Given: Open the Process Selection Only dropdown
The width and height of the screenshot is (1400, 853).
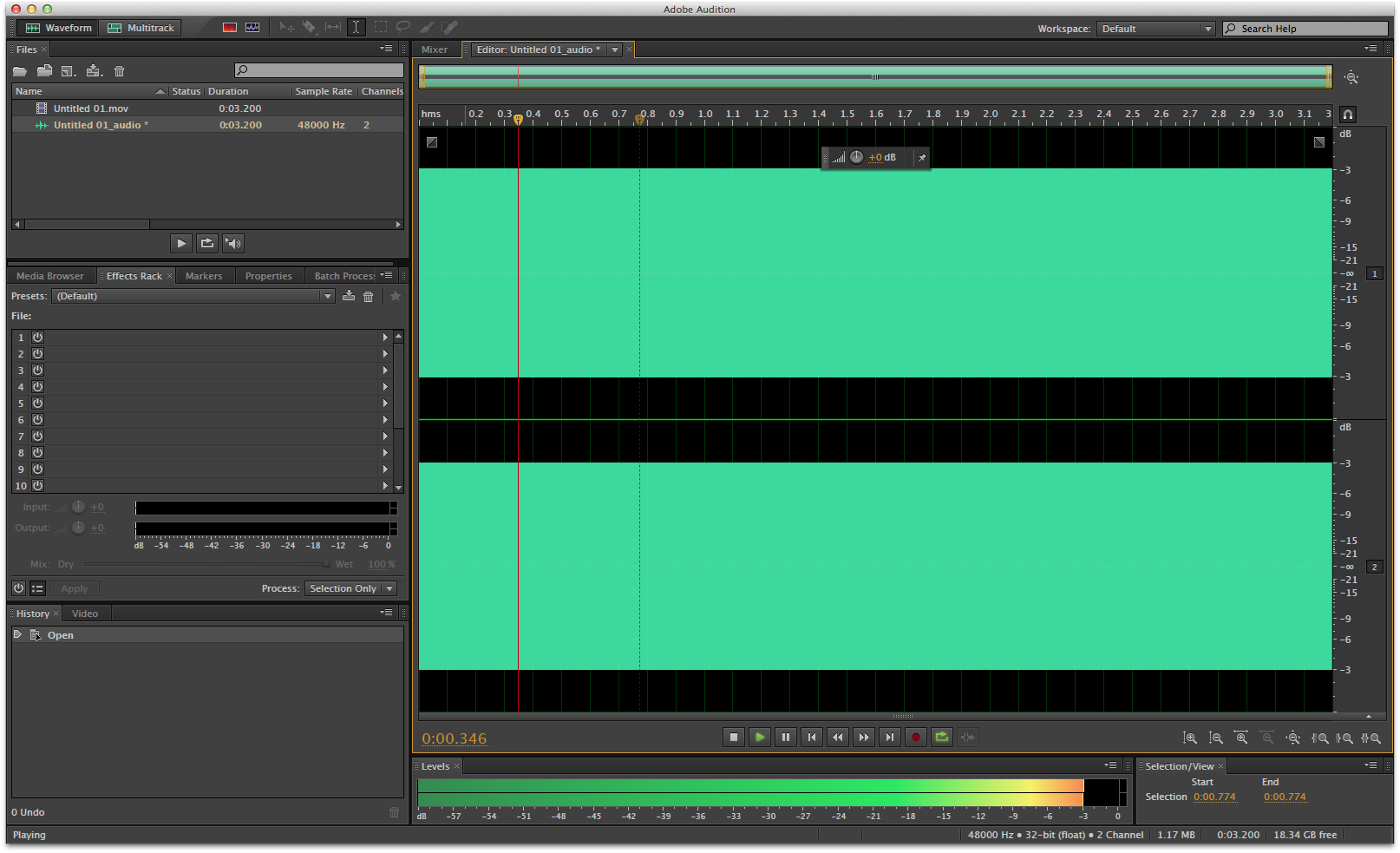Looking at the screenshot, I should click(x=350, y=589).
